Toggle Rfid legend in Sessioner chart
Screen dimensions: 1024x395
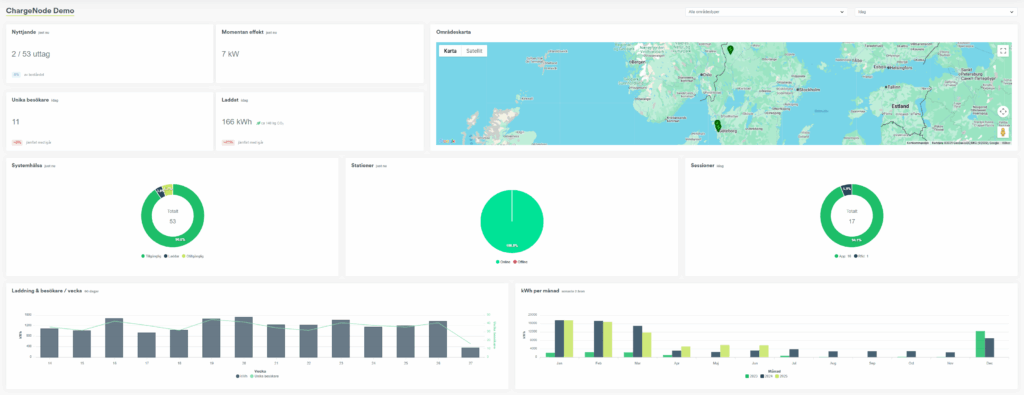tap(861, 256)
